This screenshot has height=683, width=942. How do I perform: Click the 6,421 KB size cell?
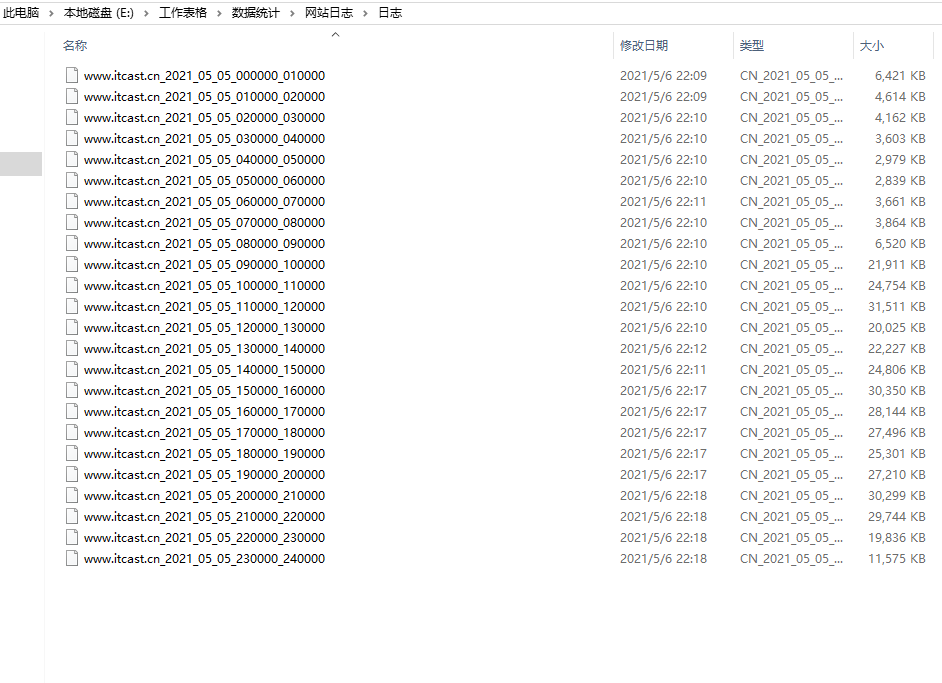tap(900, 76)
